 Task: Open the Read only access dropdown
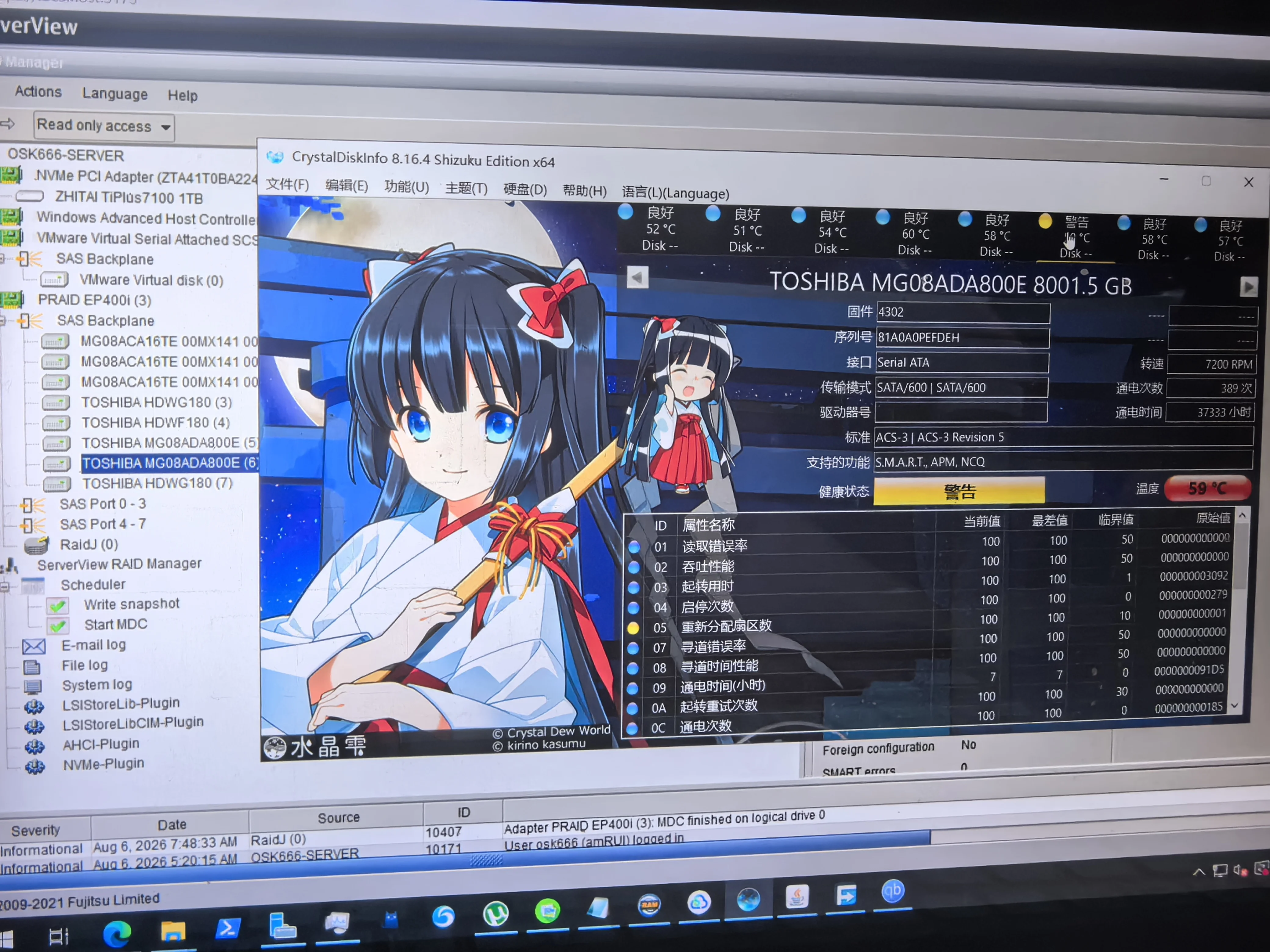point(104,126)
